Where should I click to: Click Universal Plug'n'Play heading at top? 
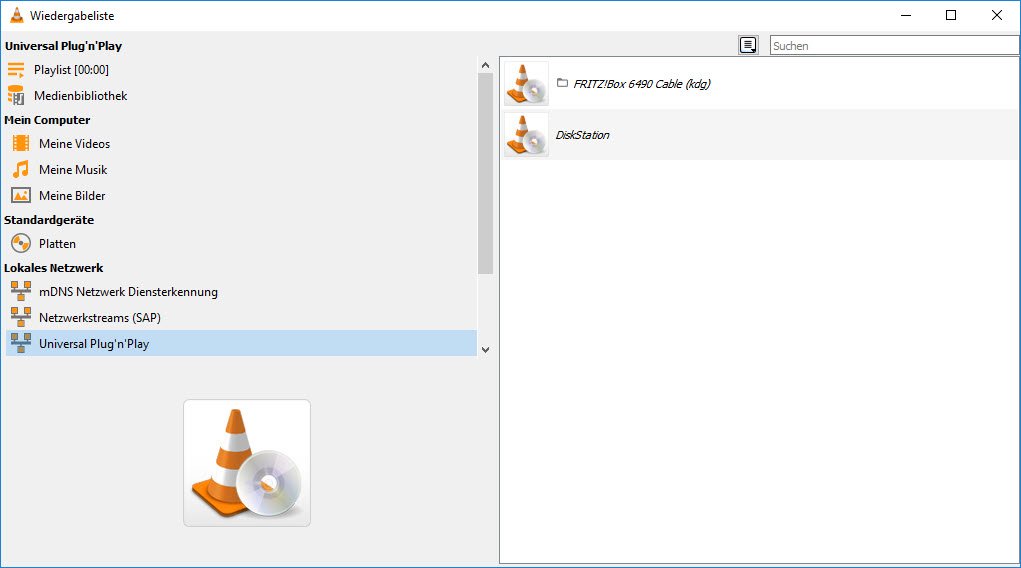63,46
